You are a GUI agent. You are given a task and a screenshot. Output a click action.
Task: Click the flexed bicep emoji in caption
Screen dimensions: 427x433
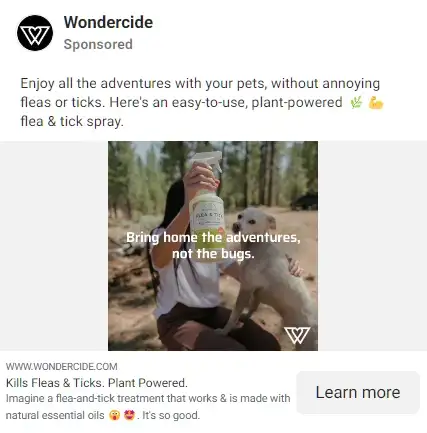coord(376,103)
